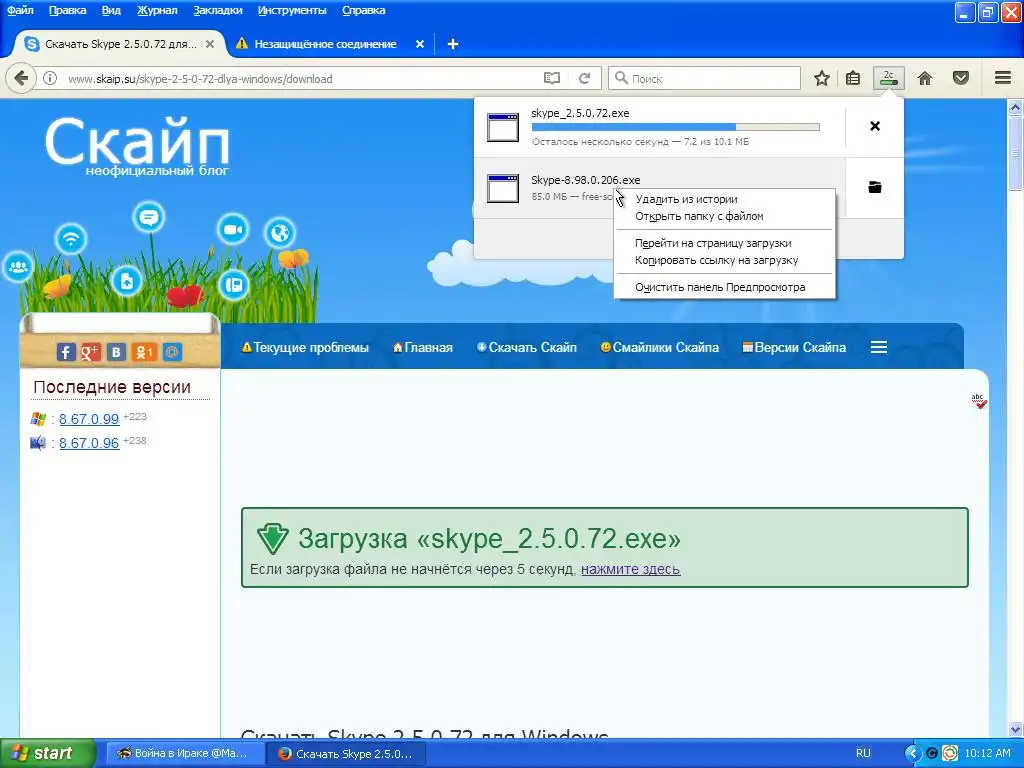Viewport: 1024px width, 768px height.
Task: Click the downloads toolbar button
Action: [x=888, y=78]
